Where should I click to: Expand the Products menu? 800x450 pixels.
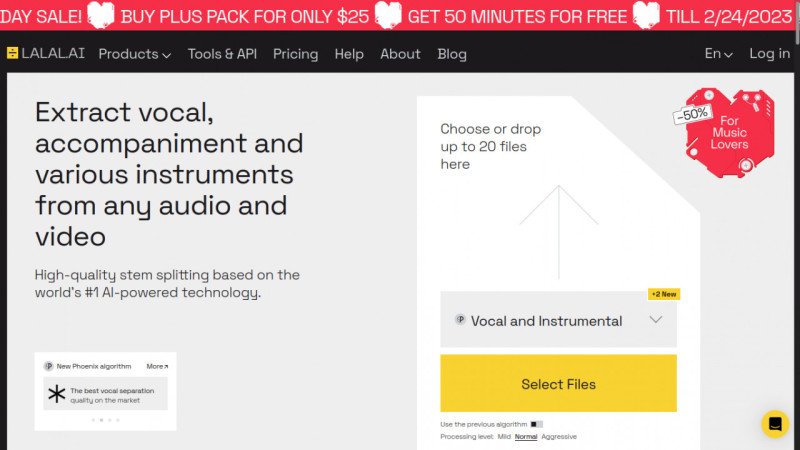(x=134, y=54)
